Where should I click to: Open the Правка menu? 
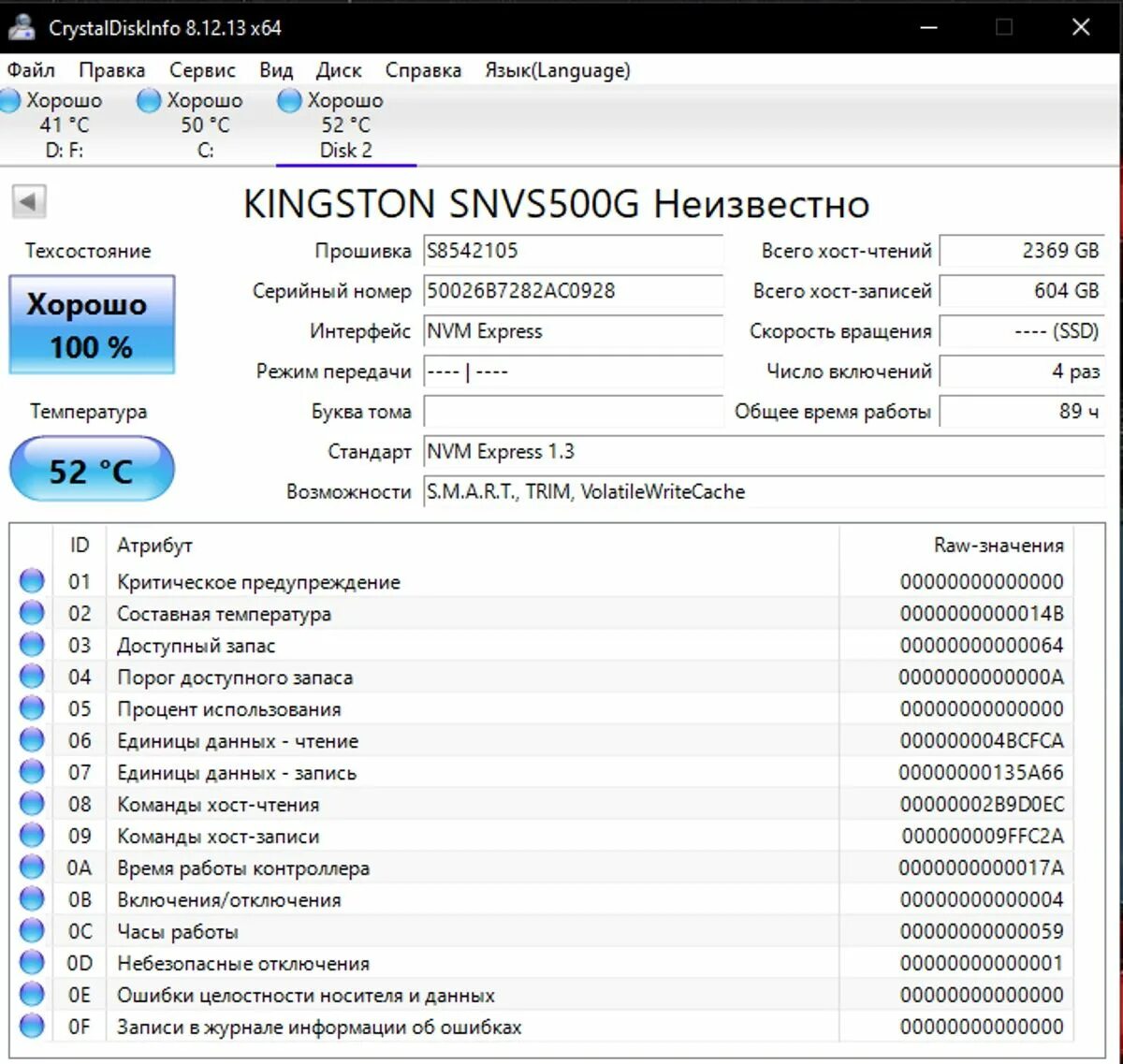click(111, 70)
